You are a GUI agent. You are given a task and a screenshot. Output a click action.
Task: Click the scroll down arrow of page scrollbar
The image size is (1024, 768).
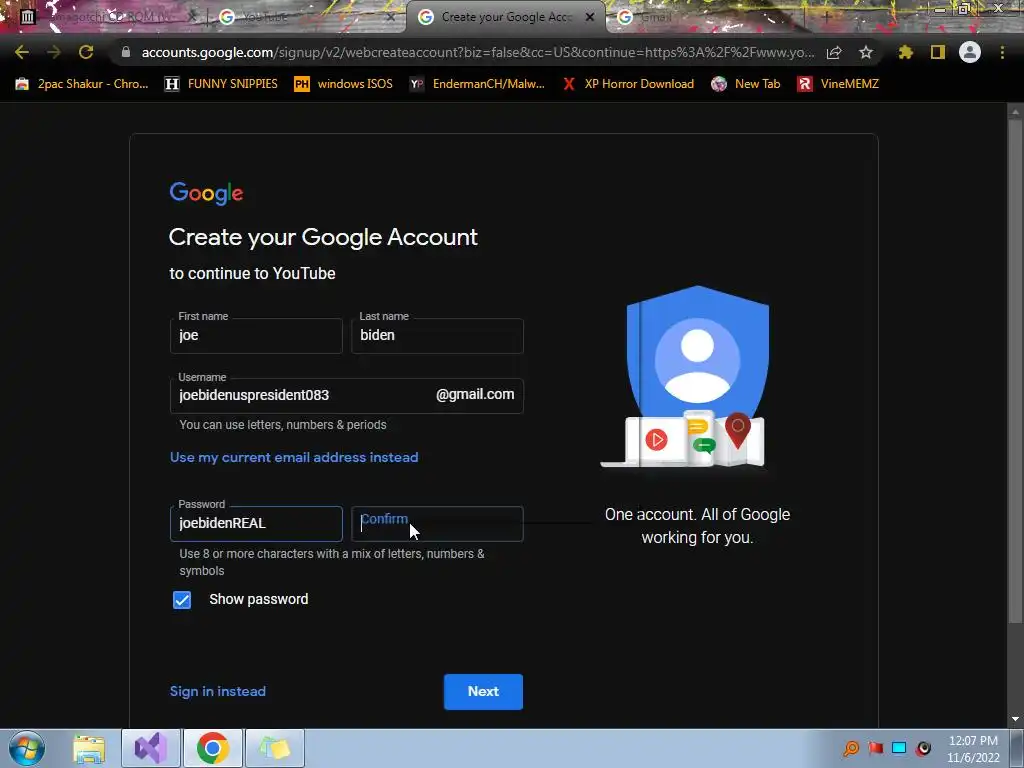tap(1015, 718)
